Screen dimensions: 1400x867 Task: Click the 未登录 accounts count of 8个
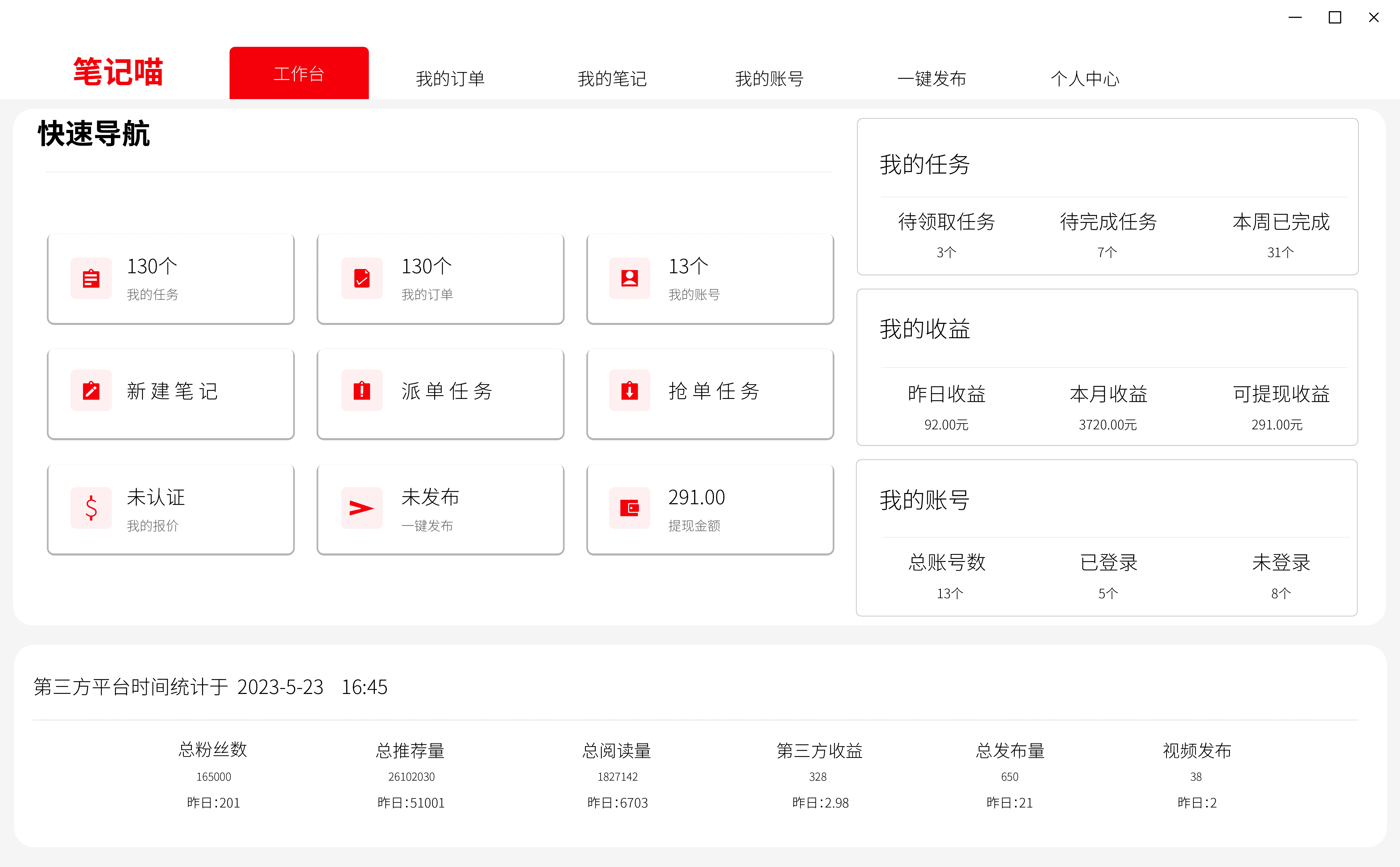(1280, 593)
